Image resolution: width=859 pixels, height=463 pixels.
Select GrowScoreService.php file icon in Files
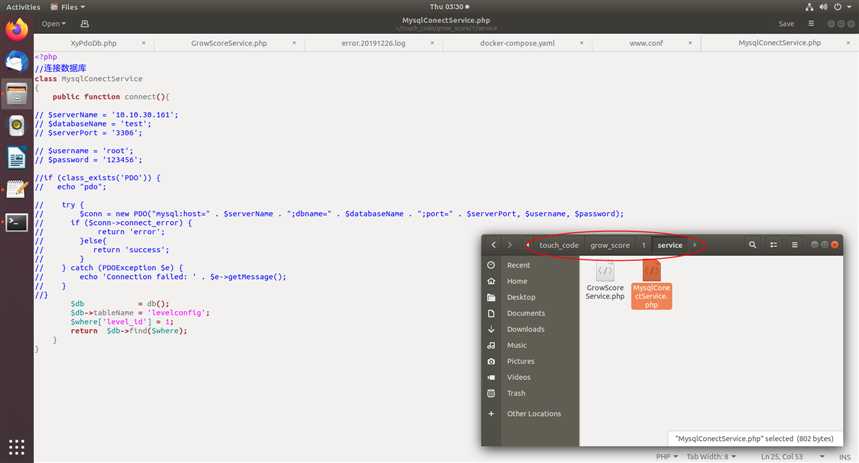(605, 282)
